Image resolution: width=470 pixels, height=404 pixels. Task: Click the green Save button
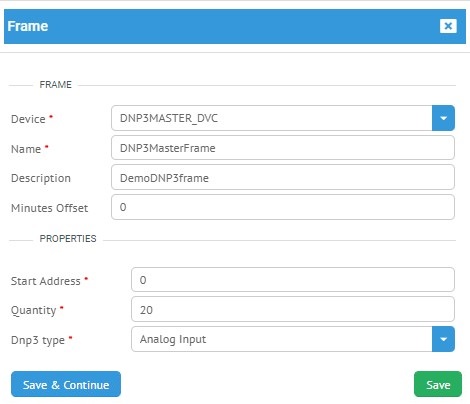438,384
